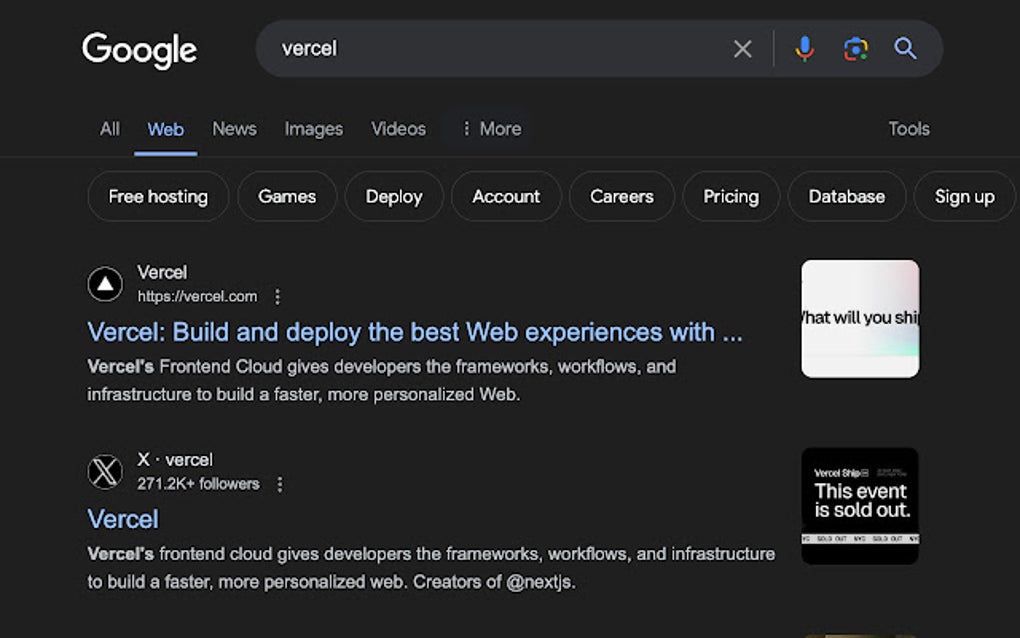Click the sold out event thumbnail

(859, 506)
